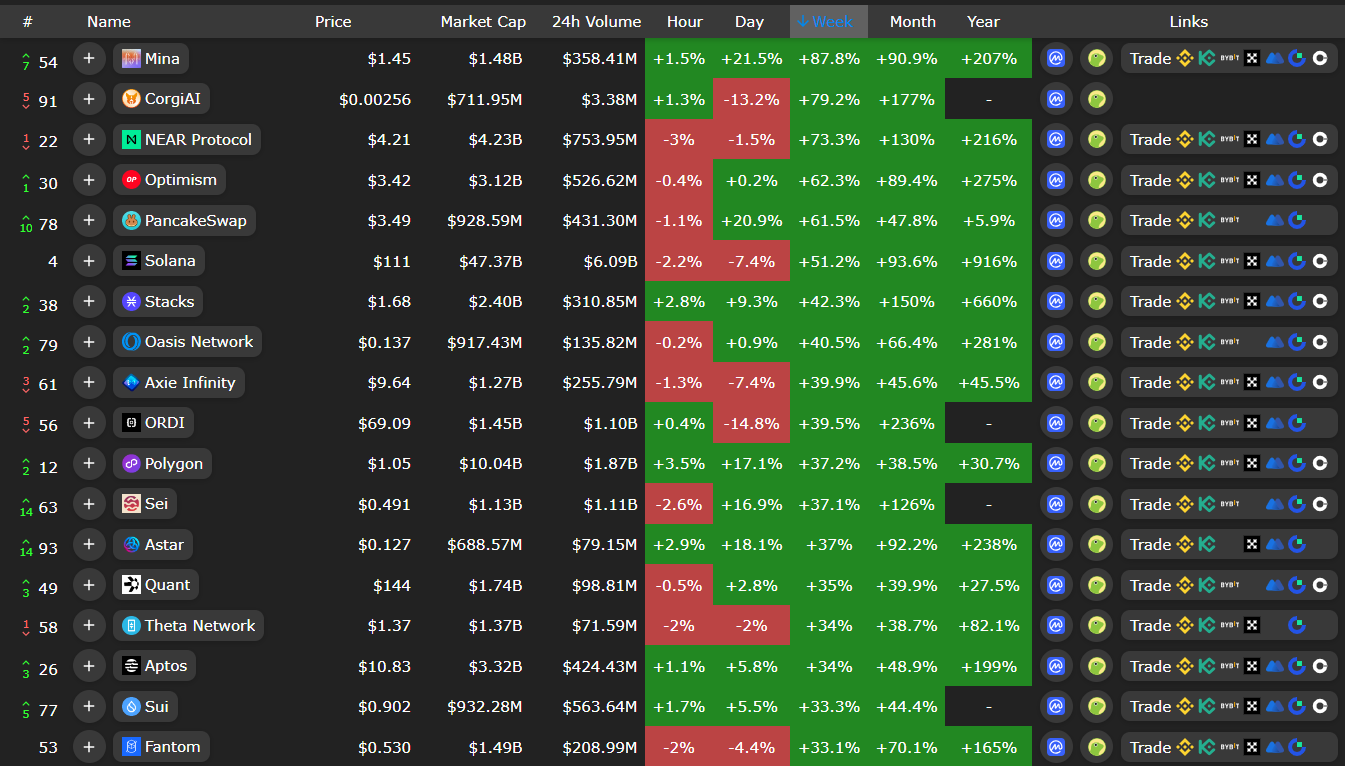Trade Optimism on KuCoin

click(1207, 180)
